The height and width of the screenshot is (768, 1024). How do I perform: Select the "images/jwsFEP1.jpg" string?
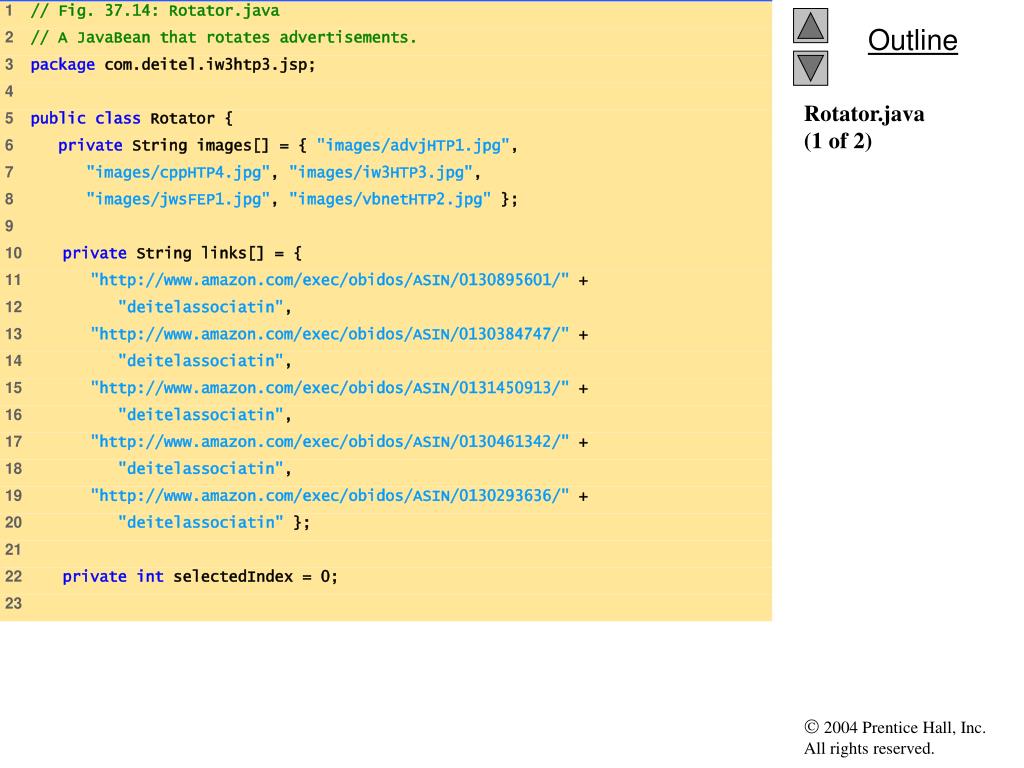point(178,199)
